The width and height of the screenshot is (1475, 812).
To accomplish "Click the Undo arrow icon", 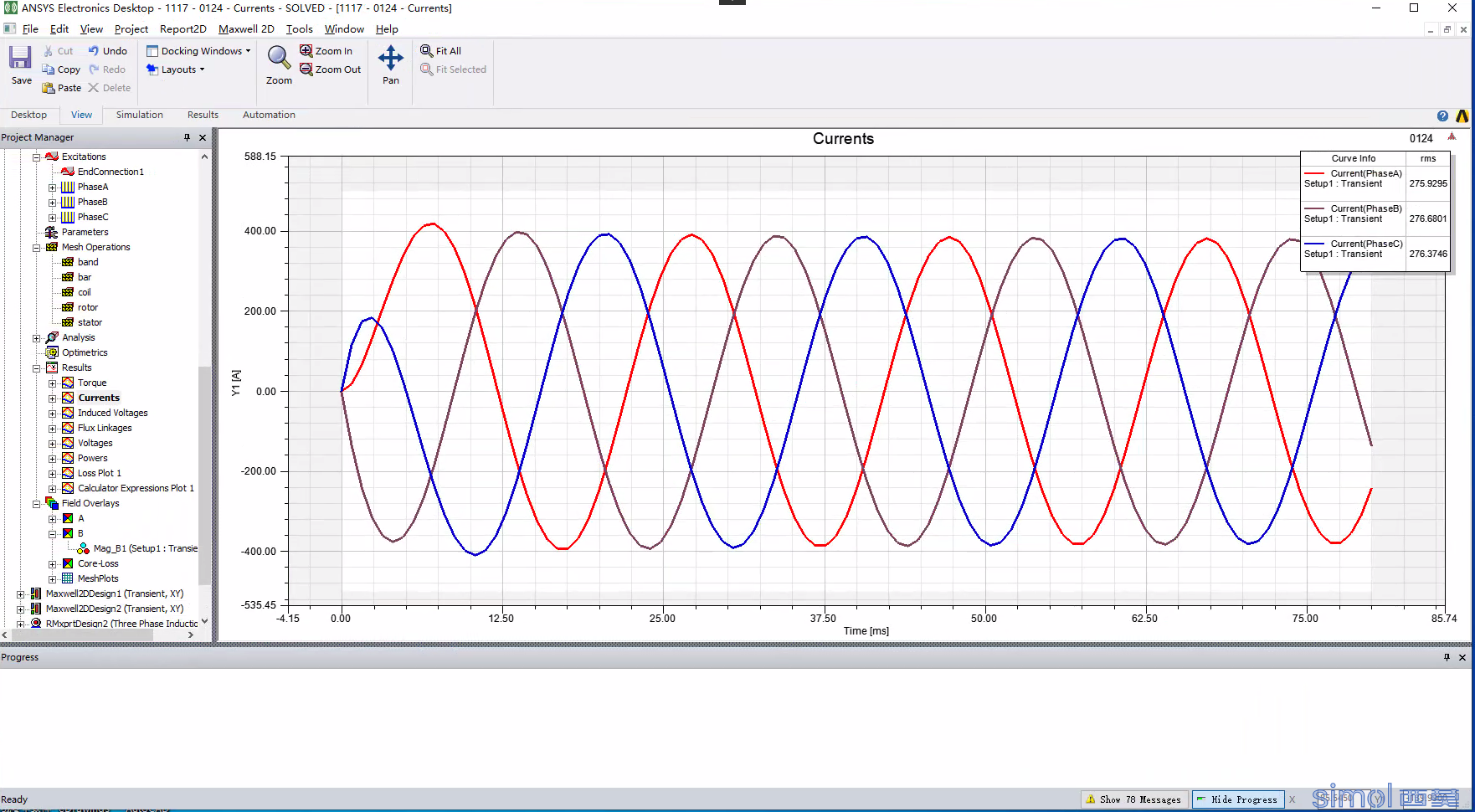I will click(94, 51).
